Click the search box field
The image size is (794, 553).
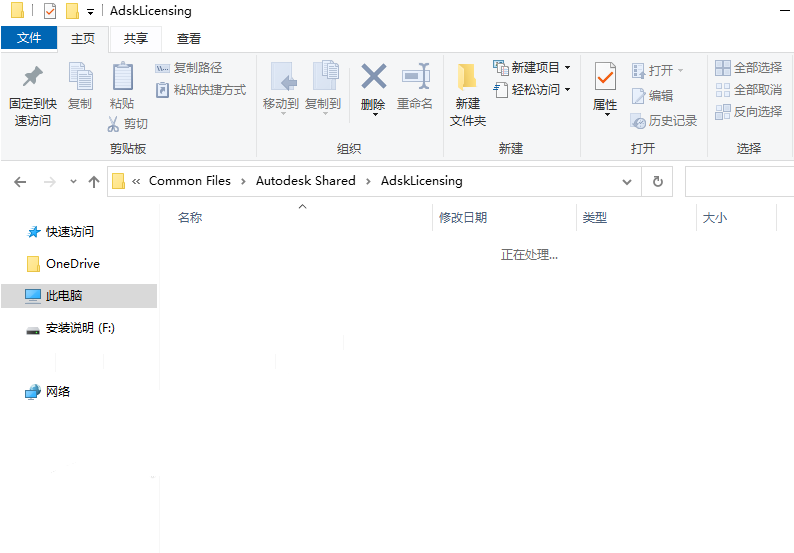point(739,181)
